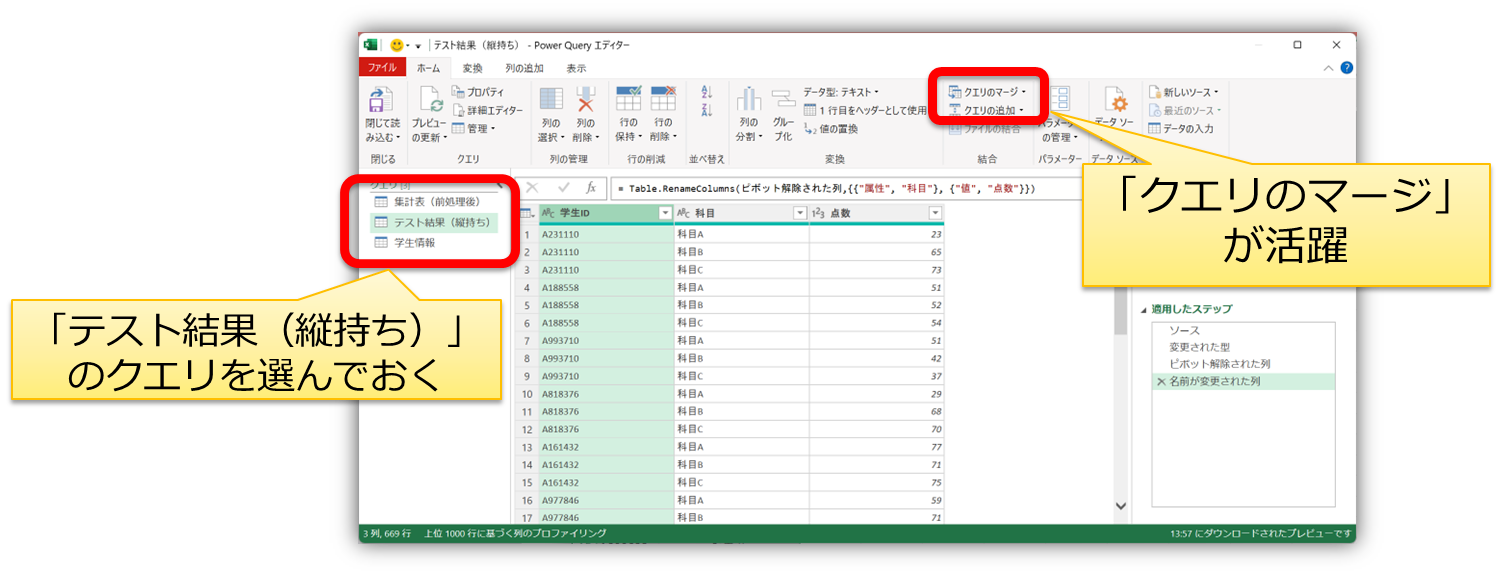
Task: Click the cell A231110 in row 1
Action: coord(606,234)
